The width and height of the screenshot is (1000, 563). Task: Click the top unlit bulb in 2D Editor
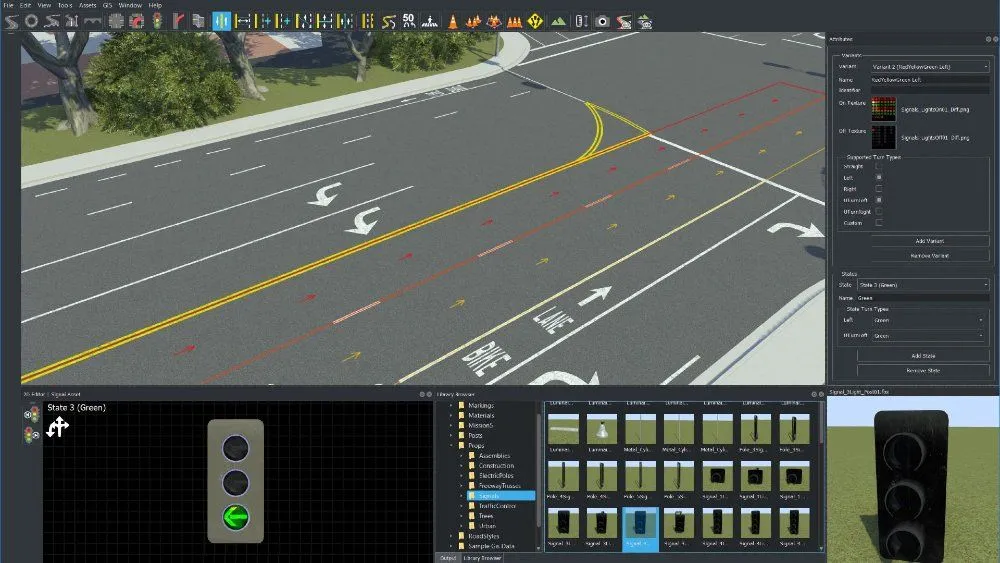(235, 448)
